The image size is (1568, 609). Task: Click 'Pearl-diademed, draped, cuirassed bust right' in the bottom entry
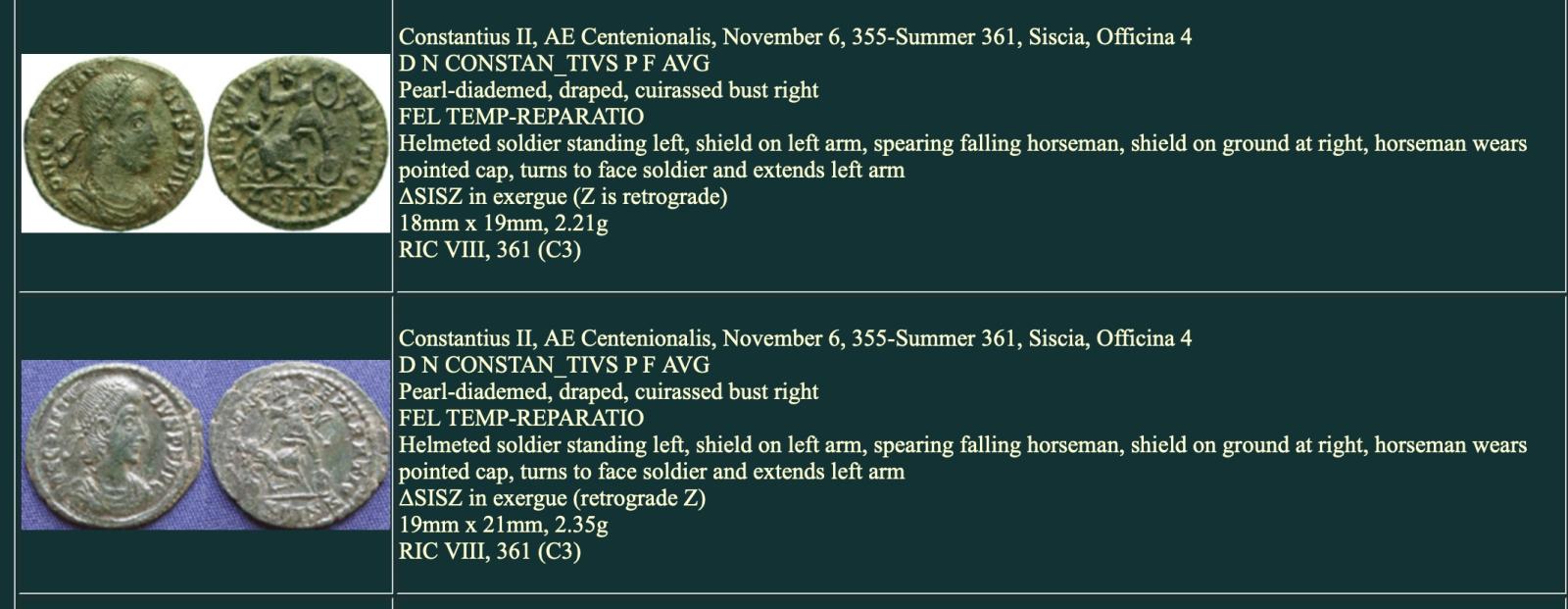[x=608, y=391]
